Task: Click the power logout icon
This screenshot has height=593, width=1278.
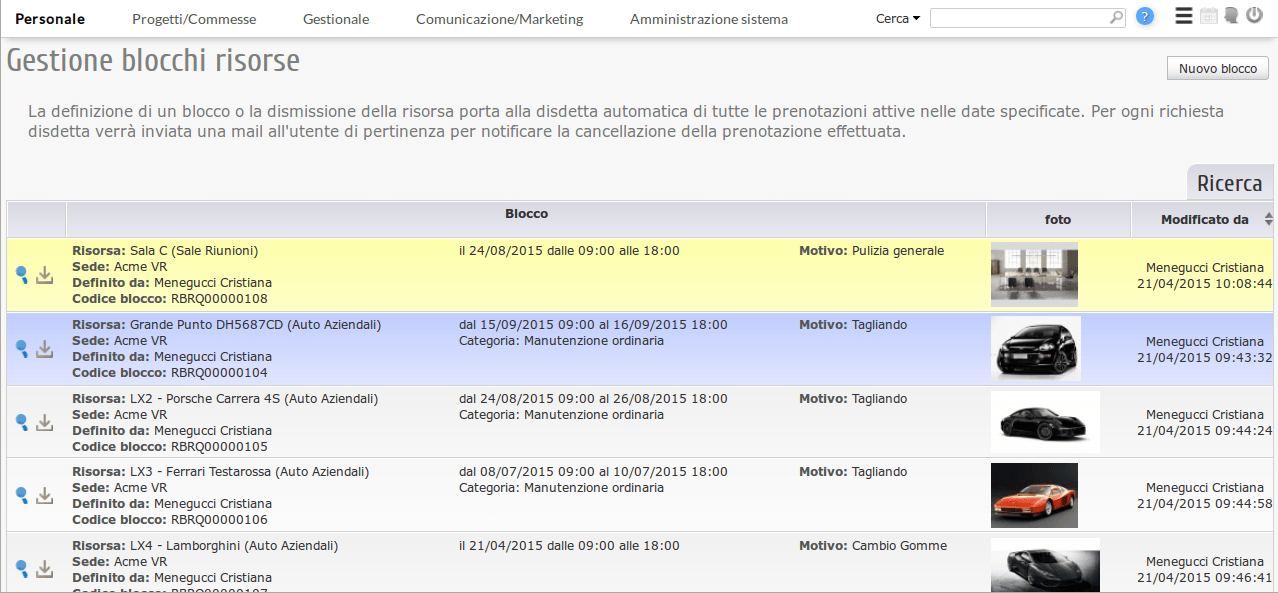Action: pos(1254,16)
